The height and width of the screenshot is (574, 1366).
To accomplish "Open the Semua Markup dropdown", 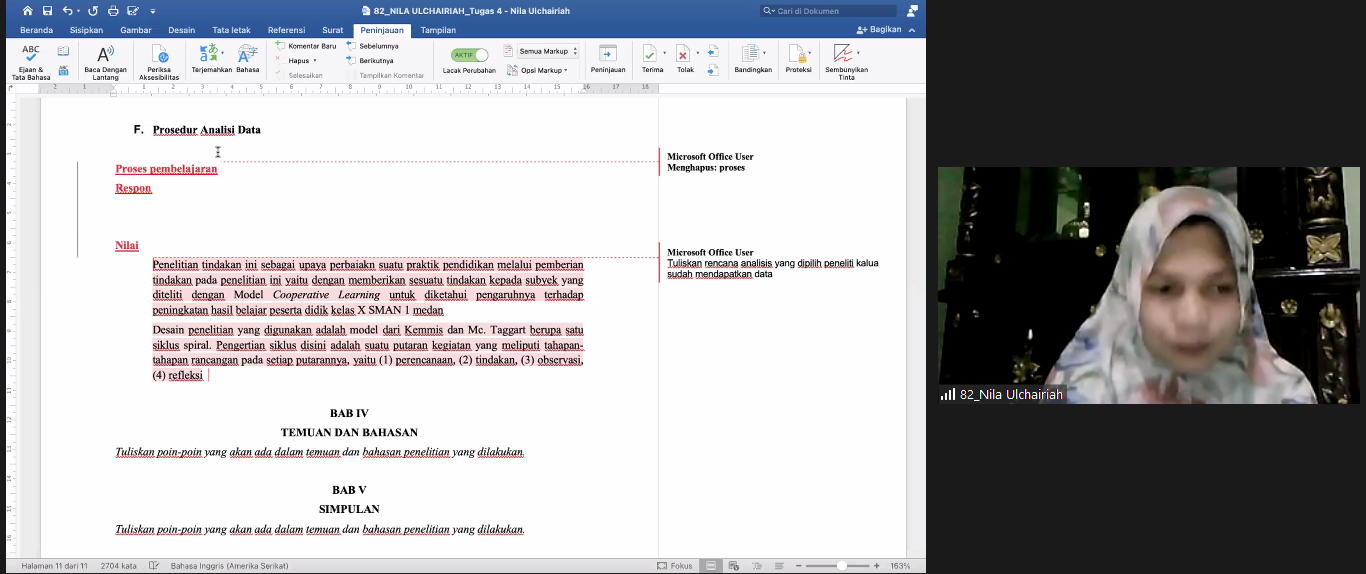I will pyautogui.click(x=548, y=51).
